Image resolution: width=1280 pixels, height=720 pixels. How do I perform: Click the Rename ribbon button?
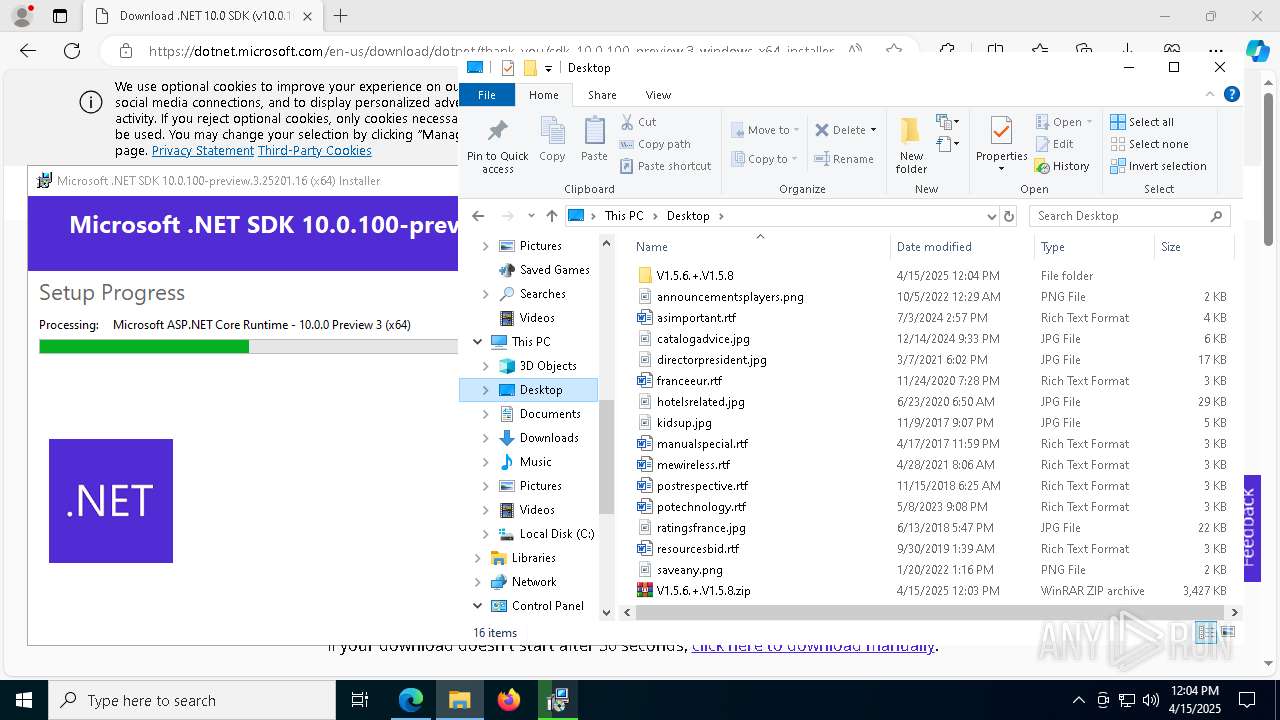[x=843, y=159]
